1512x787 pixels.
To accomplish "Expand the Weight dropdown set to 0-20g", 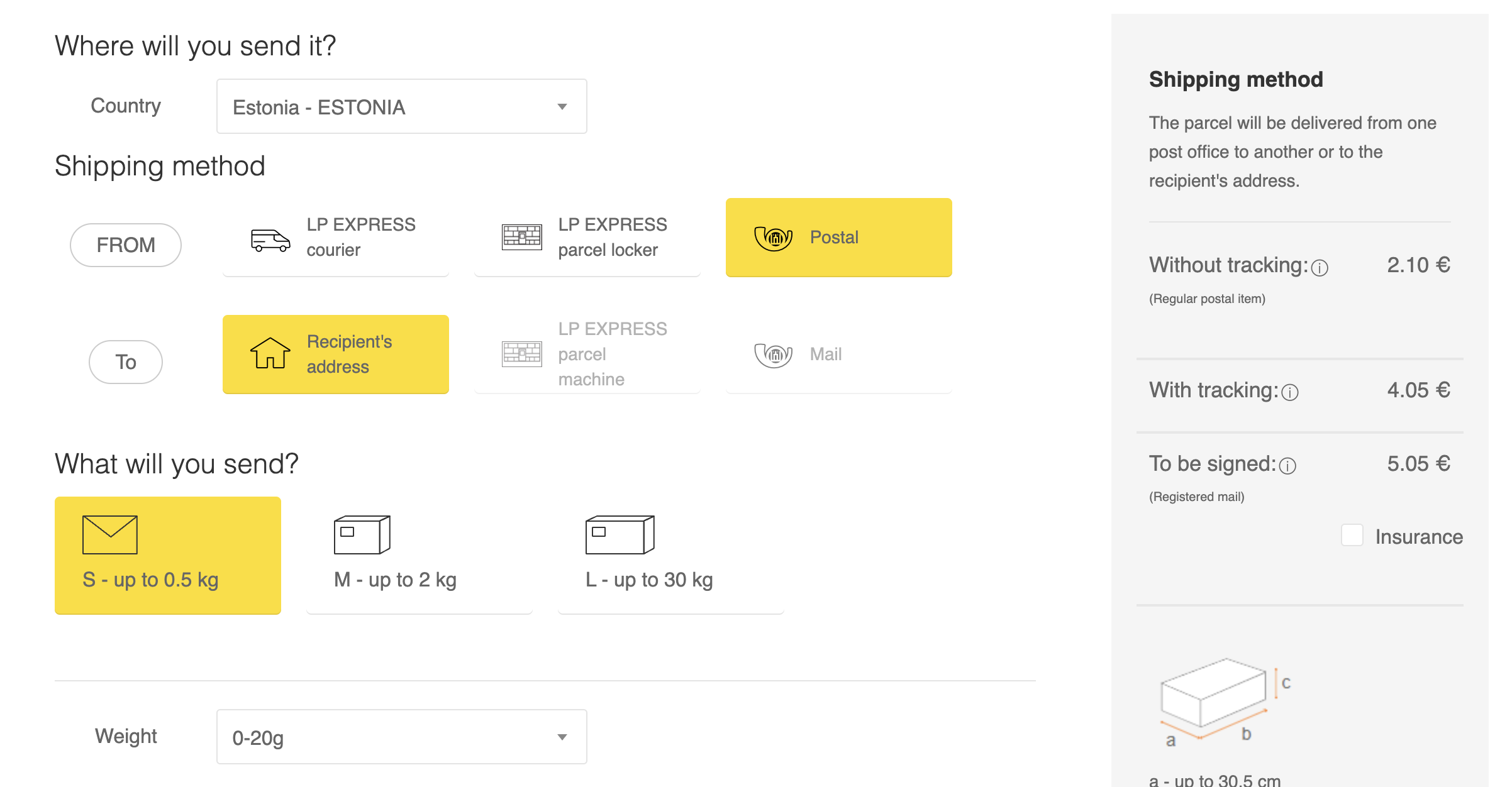I will 402,737.
